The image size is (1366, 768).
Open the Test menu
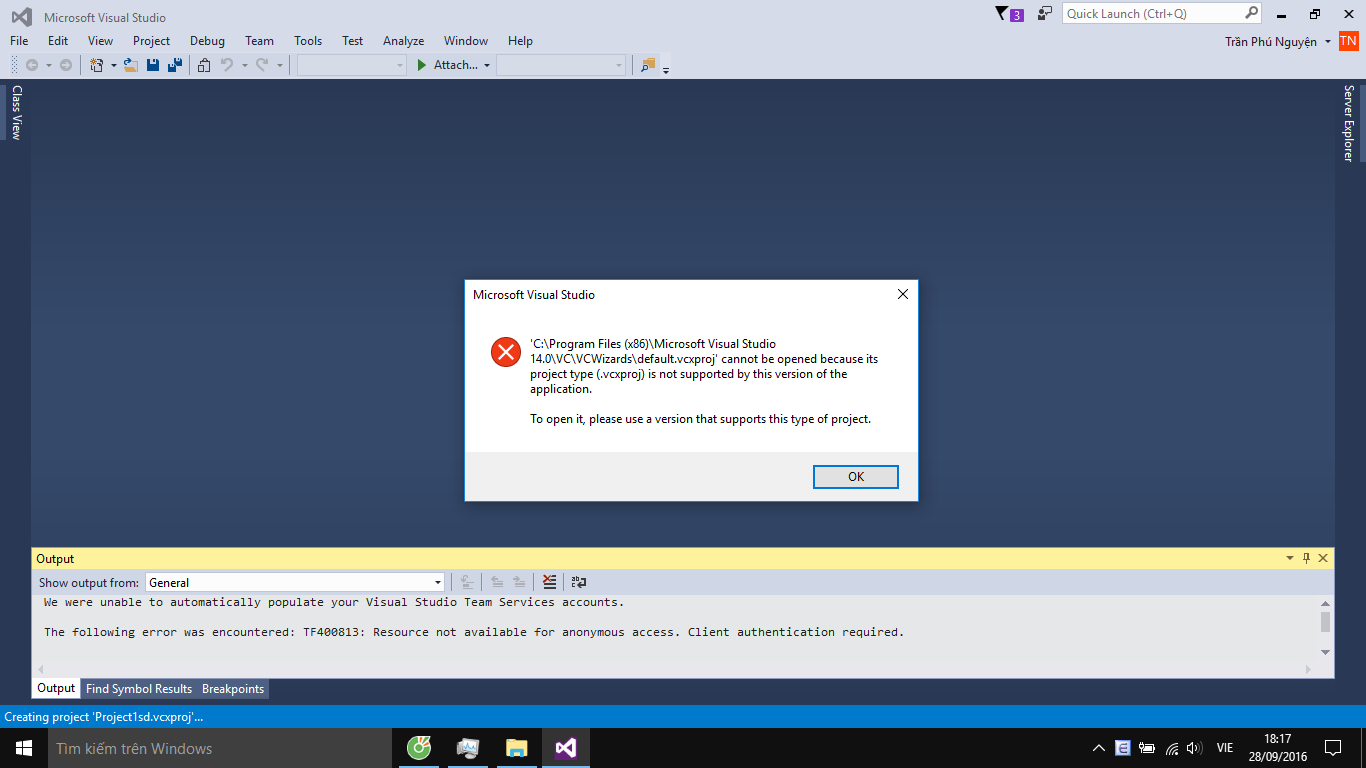352,41
